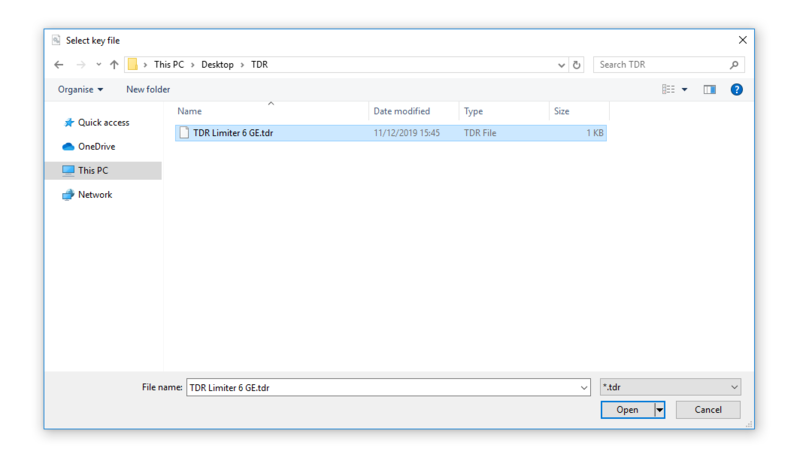The width and height of the screenshot is (800, 476).
Task: Toggle the preview pane
Action: [710, 90]
